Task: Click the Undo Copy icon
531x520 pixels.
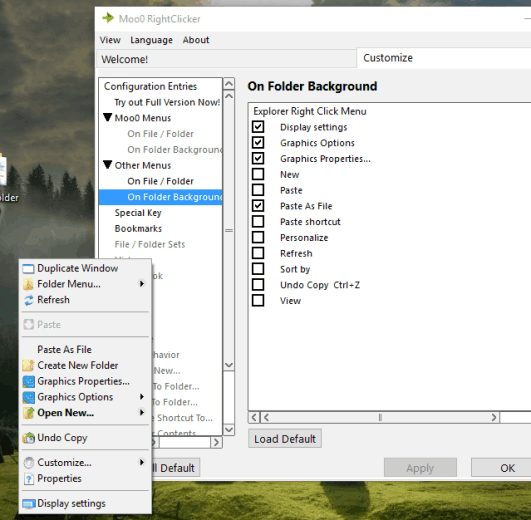Action: [28, 438]
